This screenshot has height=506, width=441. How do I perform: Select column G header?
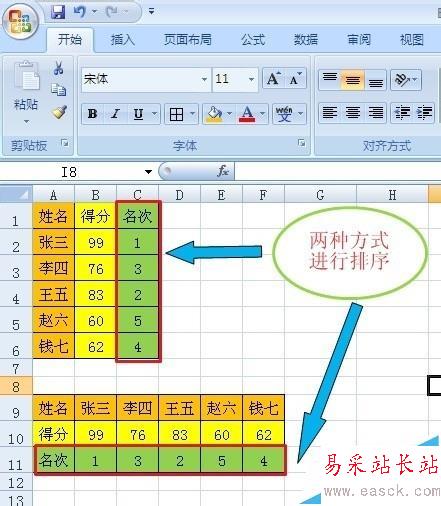pyautogui.click(x=320, y=195)
